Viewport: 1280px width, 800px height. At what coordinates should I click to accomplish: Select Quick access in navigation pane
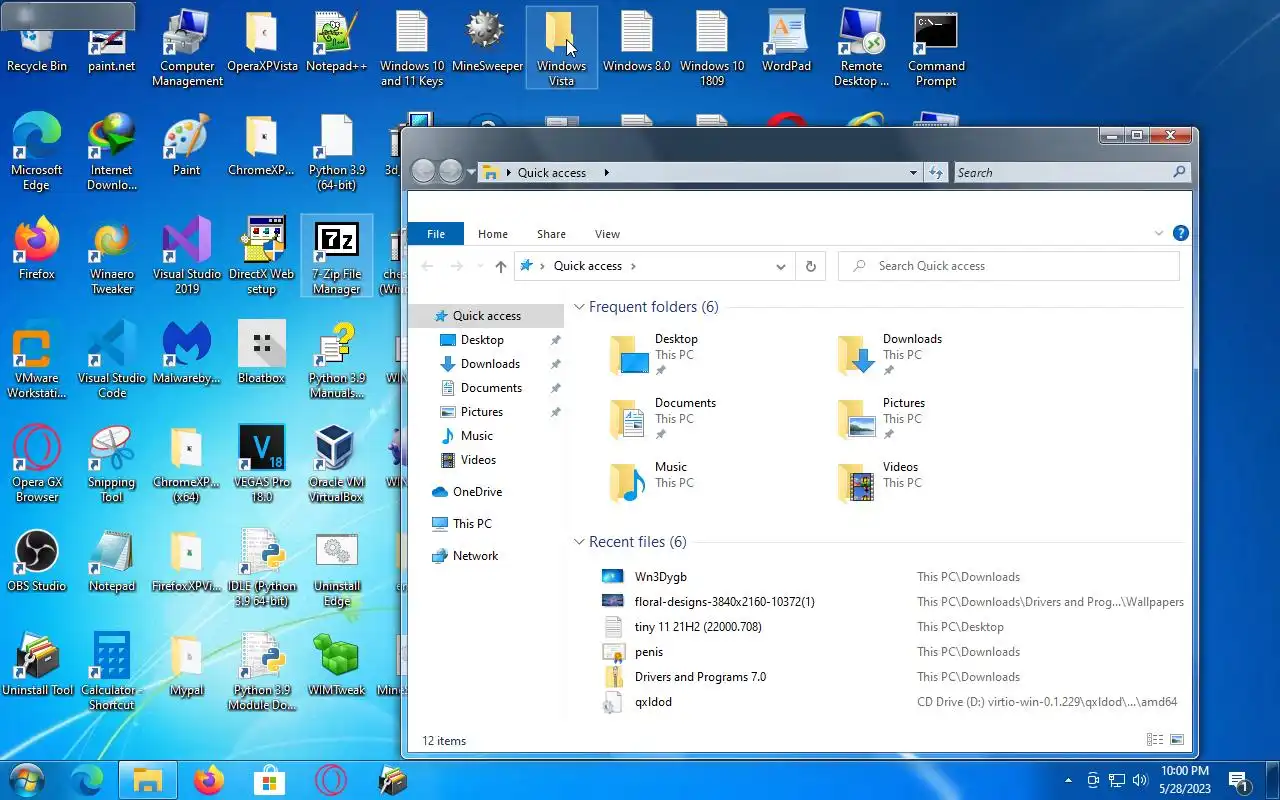[x=486, y=316]
